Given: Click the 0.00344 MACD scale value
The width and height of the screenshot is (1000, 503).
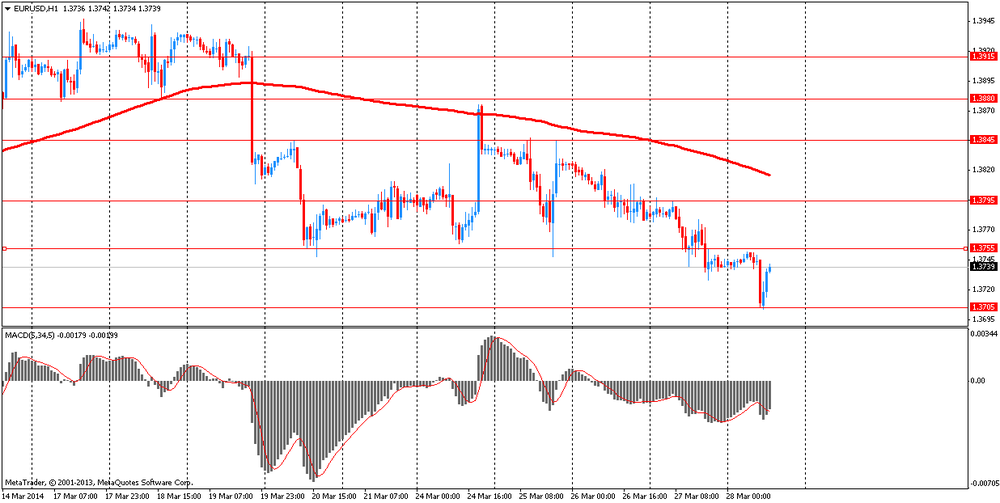Looking at the screenshot, I should (983, 333).
